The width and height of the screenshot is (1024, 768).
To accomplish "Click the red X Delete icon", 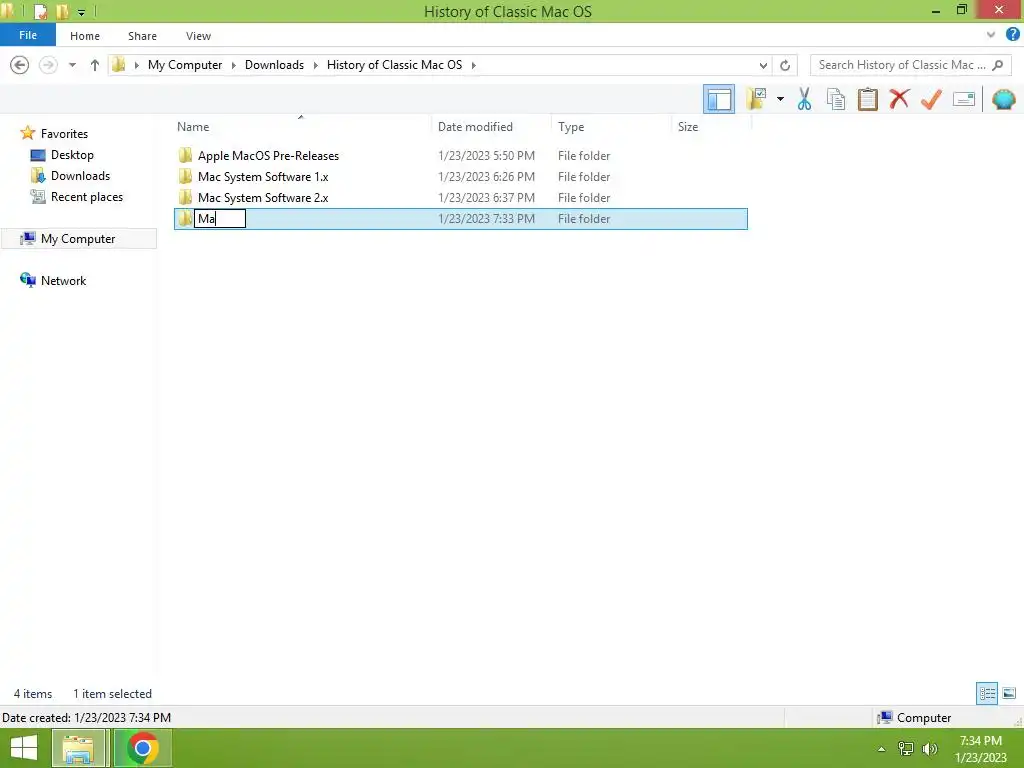I will (x=899, y=99).
